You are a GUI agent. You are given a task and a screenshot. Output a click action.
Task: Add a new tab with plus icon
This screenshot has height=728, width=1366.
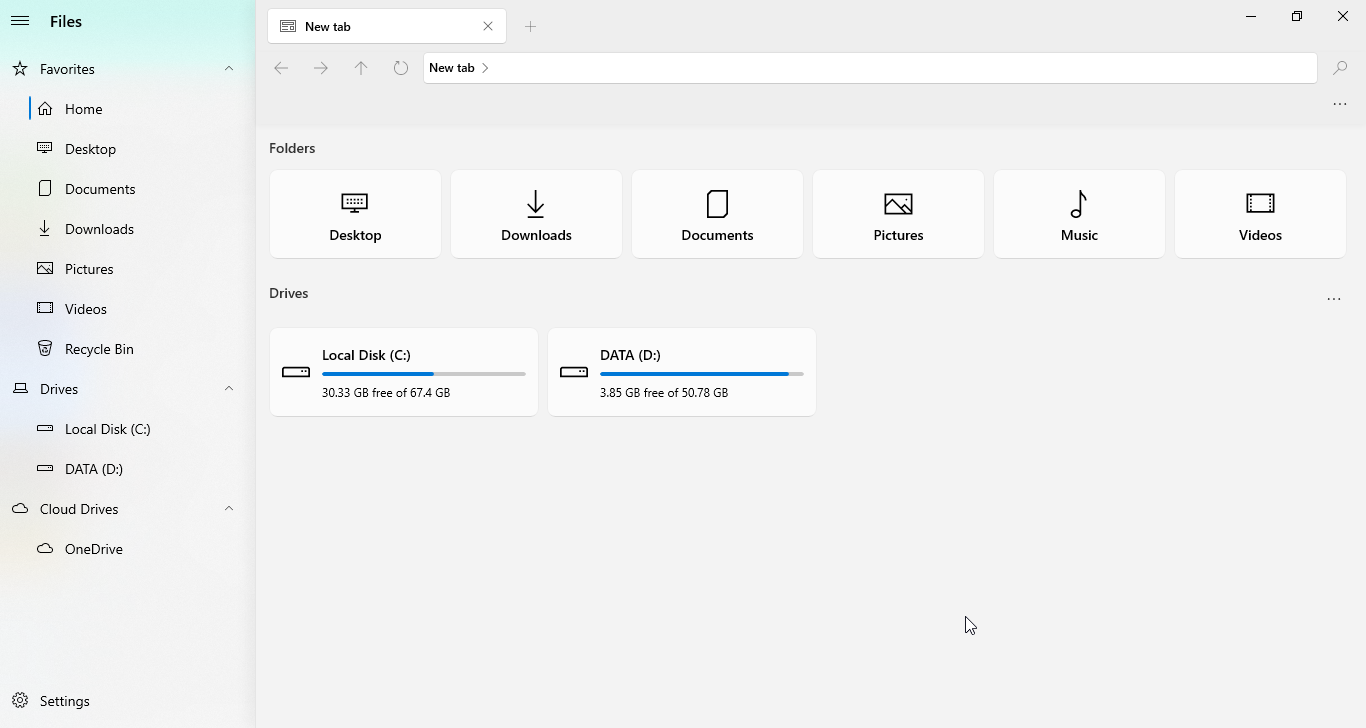tap(531, 27)
